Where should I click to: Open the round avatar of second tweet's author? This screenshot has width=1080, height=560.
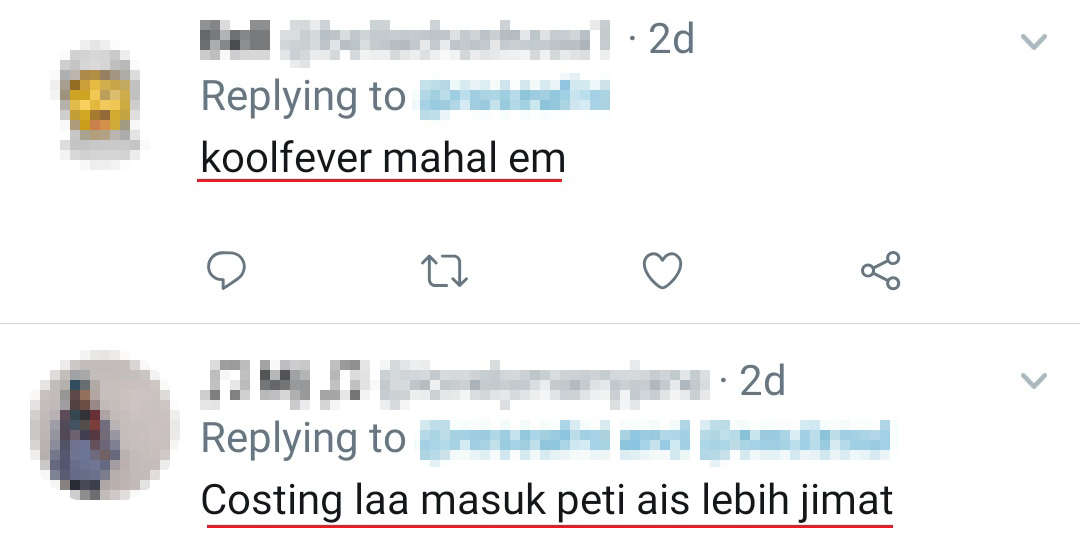(x=101, y=425)
